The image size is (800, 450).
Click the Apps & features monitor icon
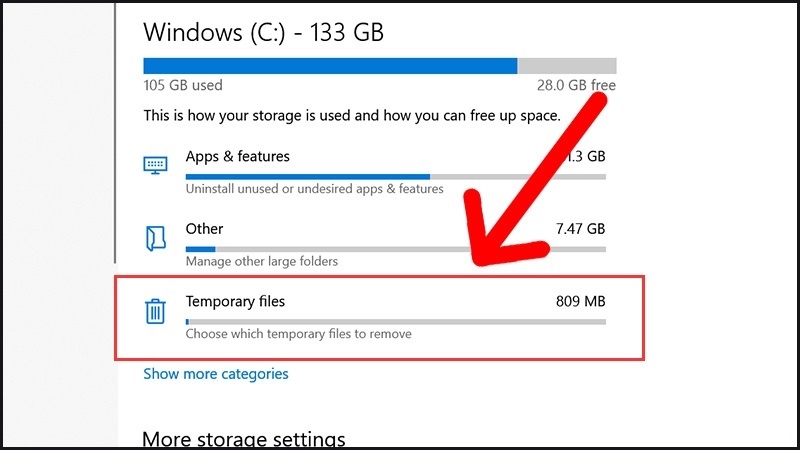(x=156, y=165)
